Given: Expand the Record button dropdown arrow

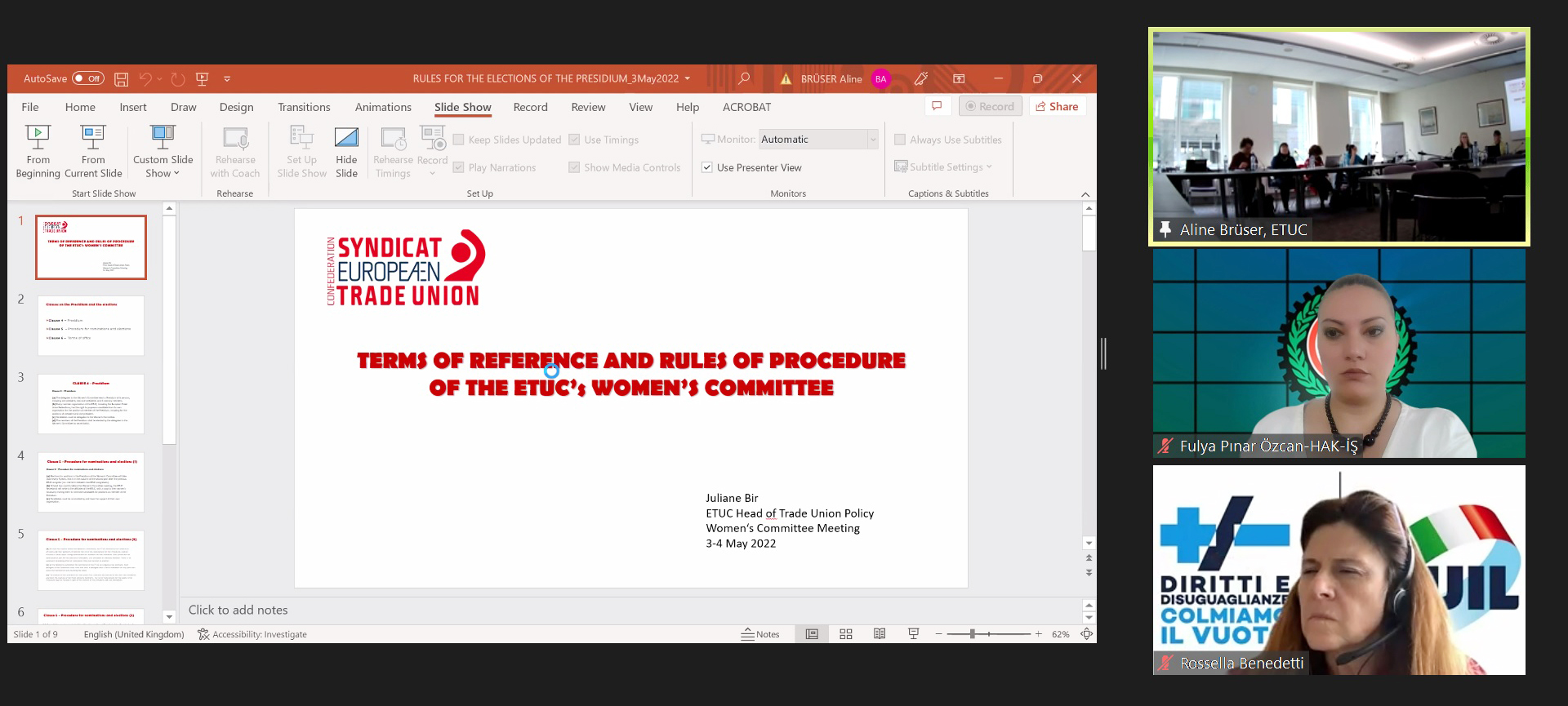Looking at the screenshot, I should point(432,173).
